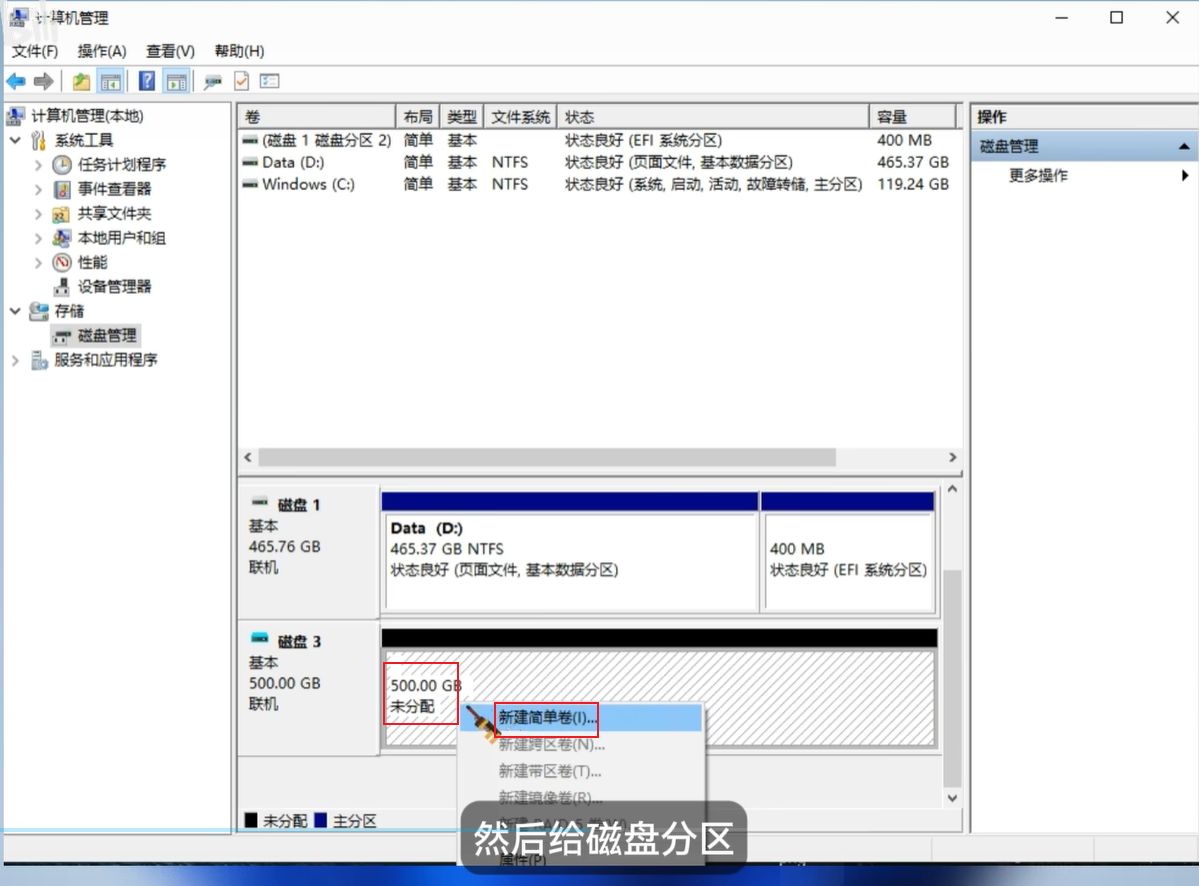The width and height of the screenshot is (1199, 886).
Task: Collapse the 系统工具 tree node
Action: click(15, 141)
